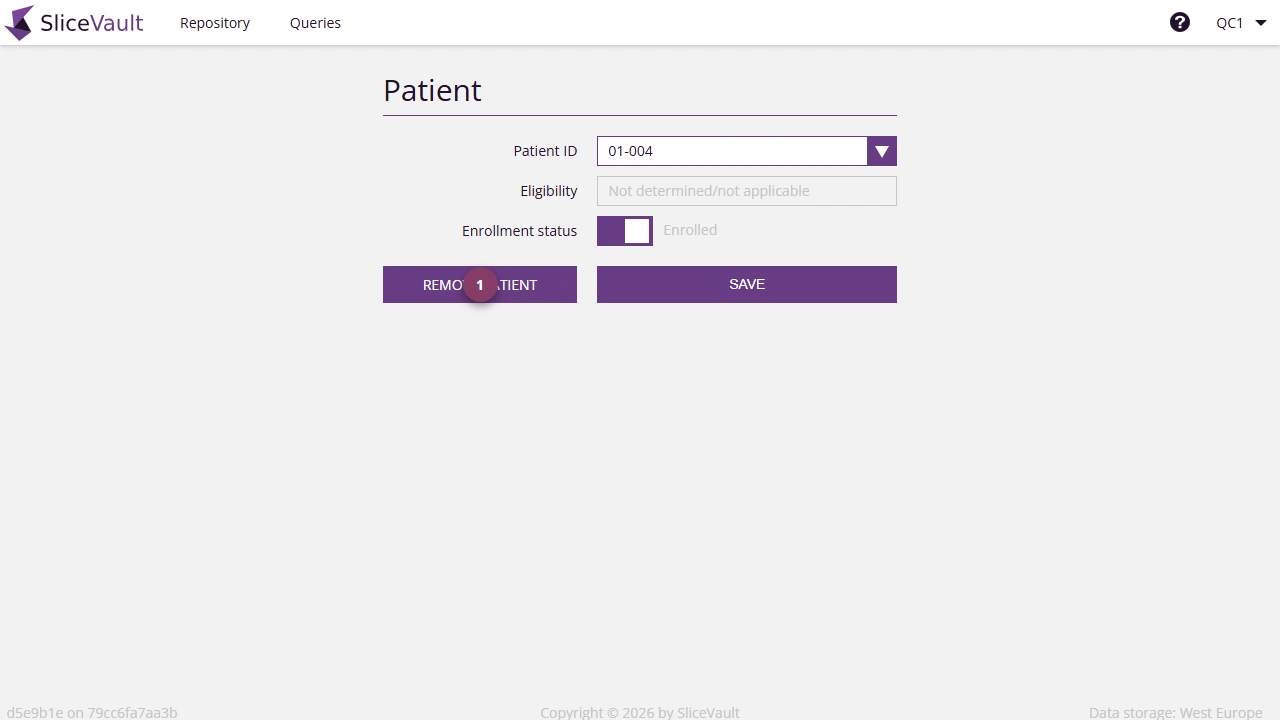Image resolution: width=1280 pixels, height=720 pixels.
Task: Click the Eligibility field
Action: (x=746, y=191)
